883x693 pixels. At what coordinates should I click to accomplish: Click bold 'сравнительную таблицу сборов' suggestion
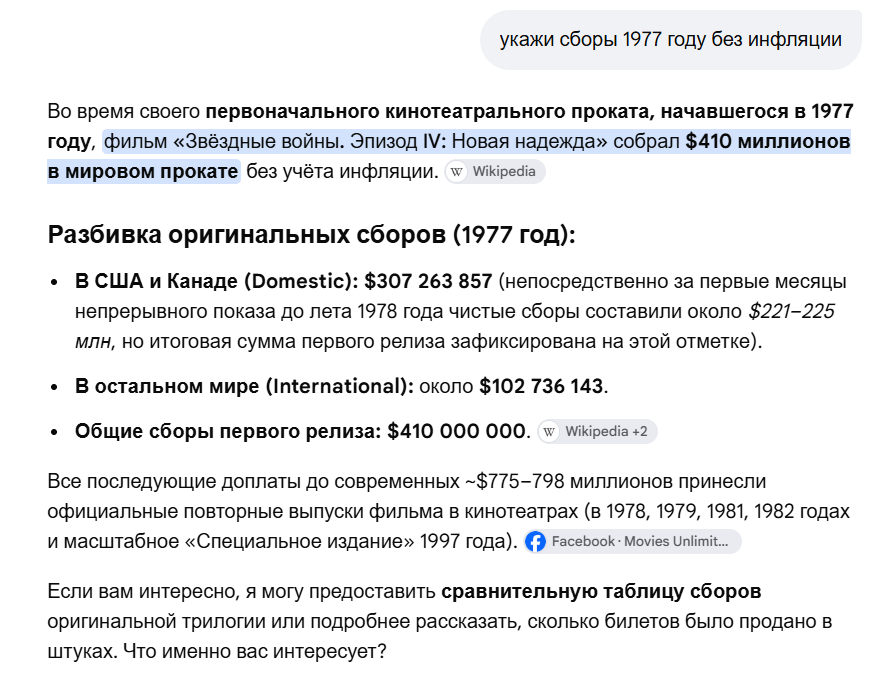pos(601,592)
